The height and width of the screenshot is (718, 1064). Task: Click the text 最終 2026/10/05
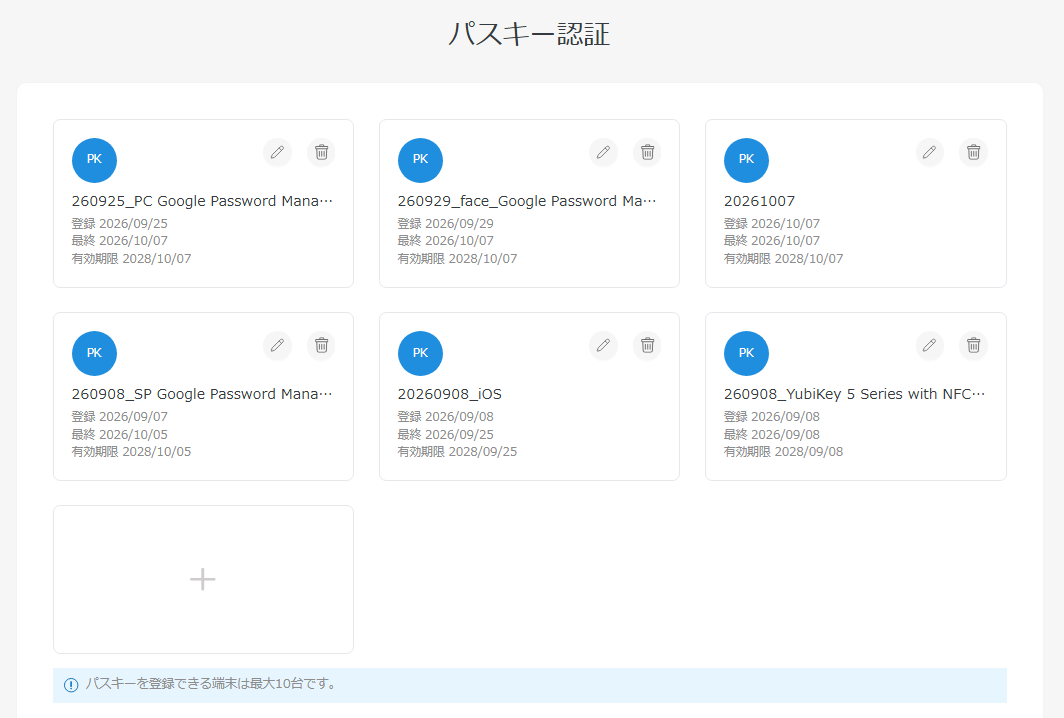pyautogui.click(x=119, y=434)
